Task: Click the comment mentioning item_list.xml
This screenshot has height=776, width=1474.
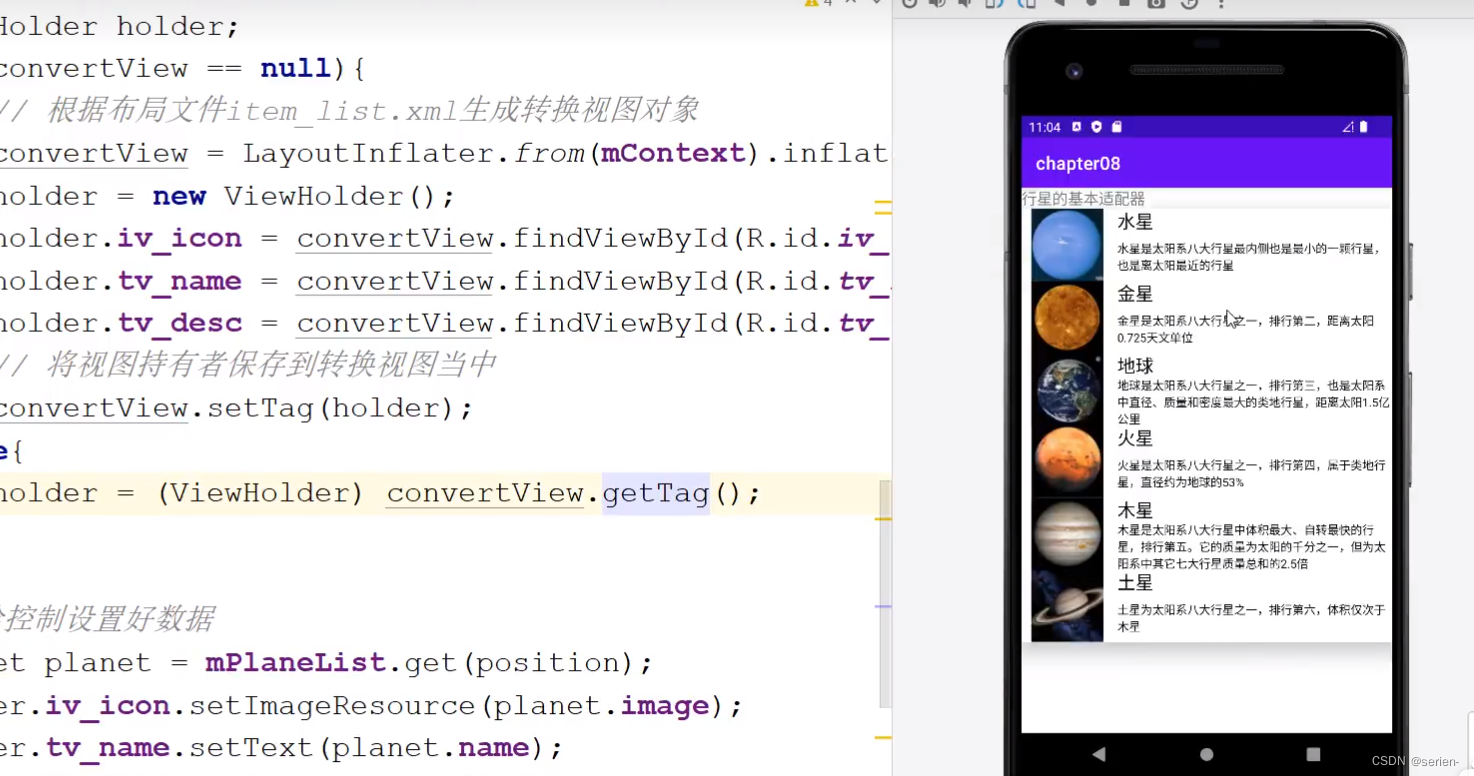Action: [350, 110]
